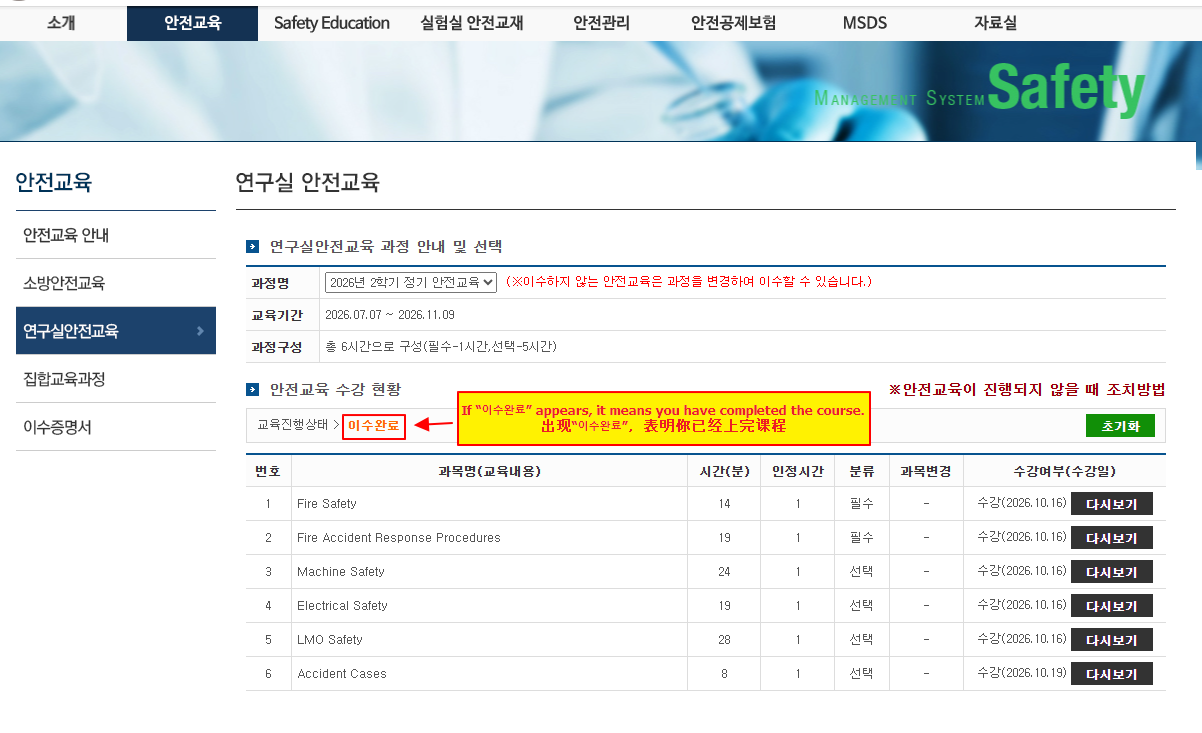Click the 안전교육 수강 현황 section heading

tap(335, 389)
